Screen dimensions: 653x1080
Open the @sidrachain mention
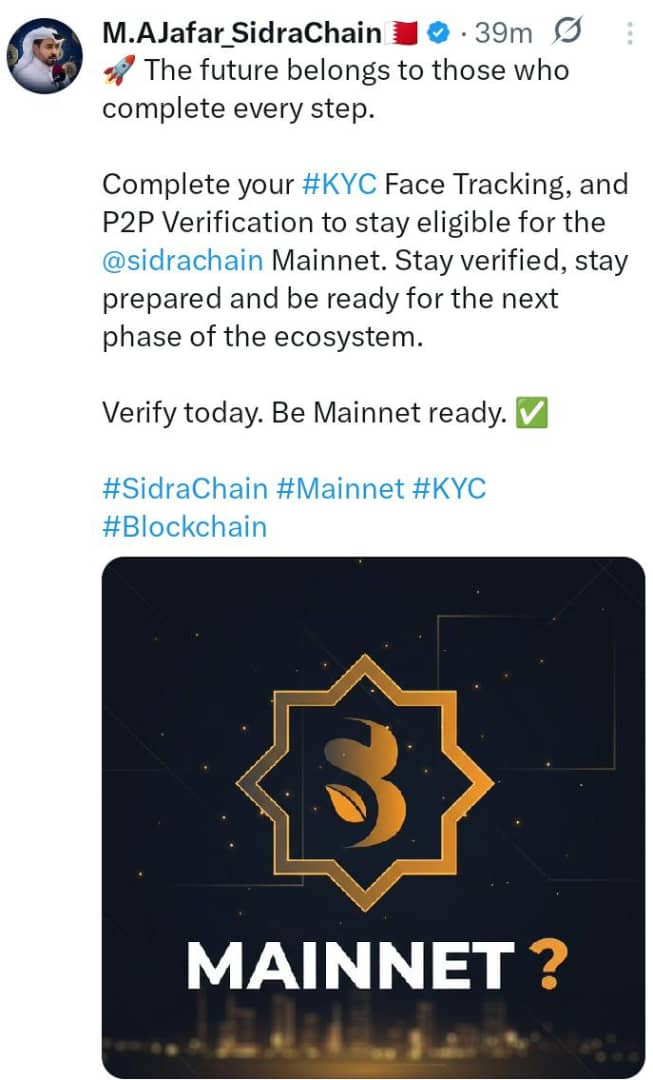point(183,261)
